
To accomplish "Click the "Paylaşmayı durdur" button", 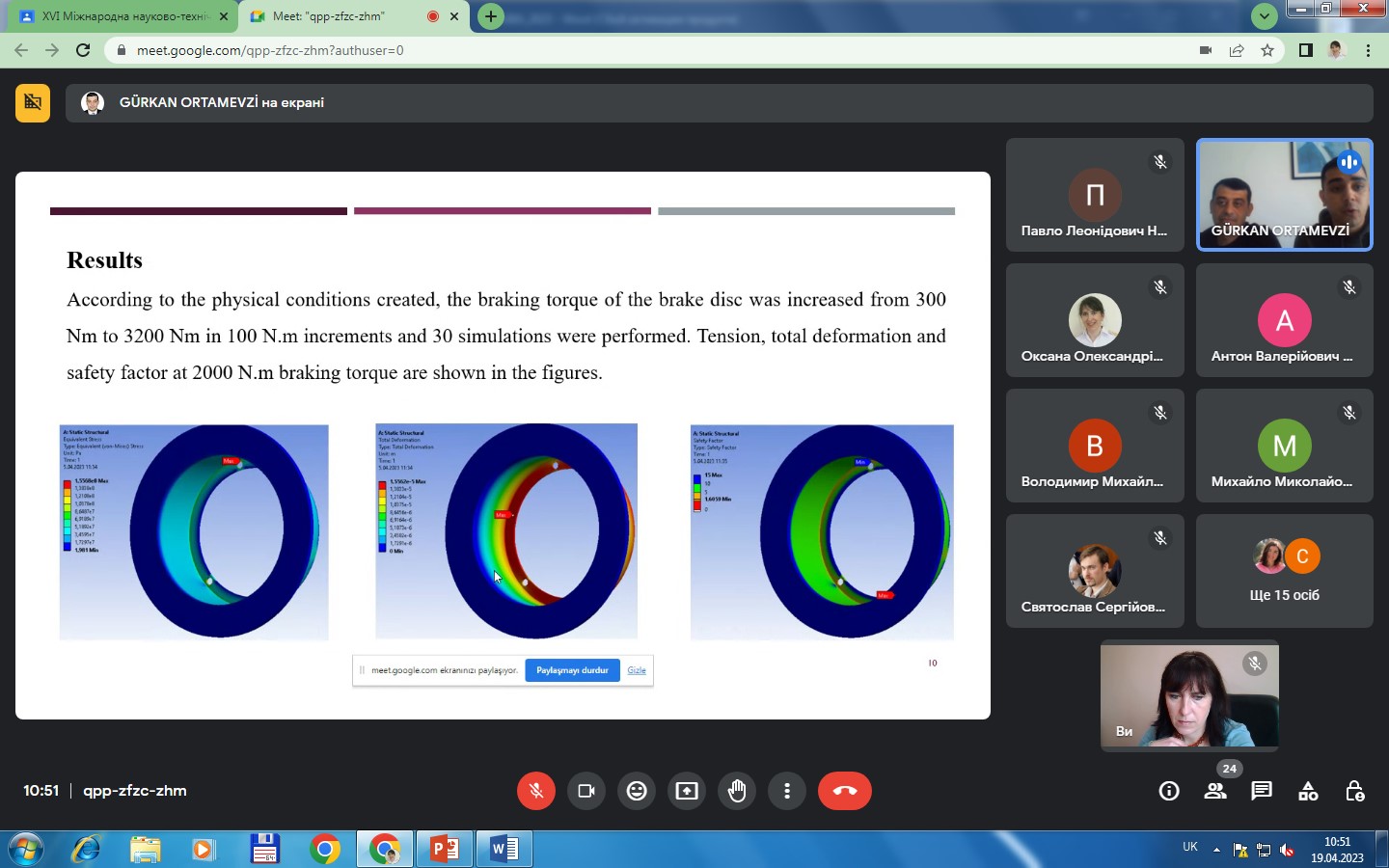I will [x=572, y=670].
